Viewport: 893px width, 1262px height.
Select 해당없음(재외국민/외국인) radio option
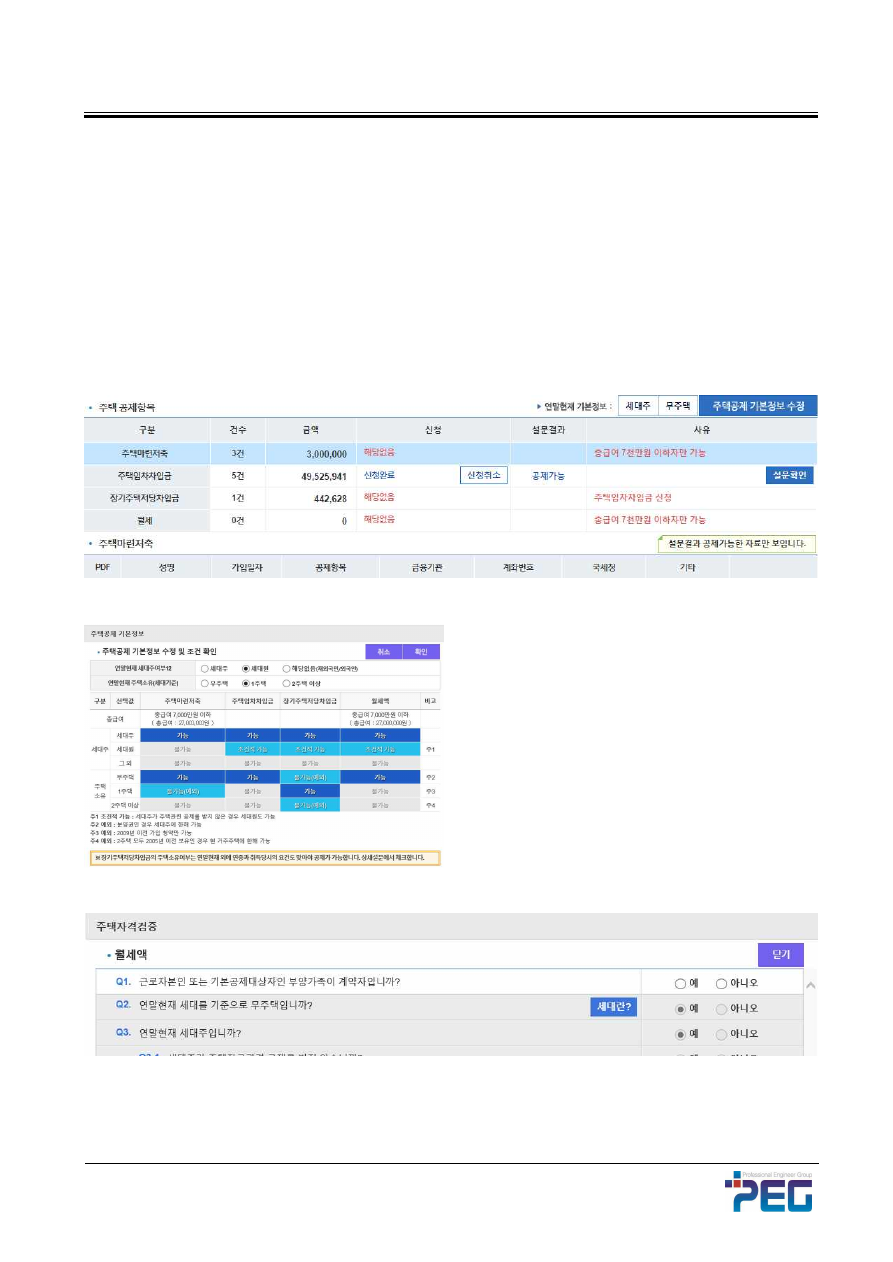point(287,668)
